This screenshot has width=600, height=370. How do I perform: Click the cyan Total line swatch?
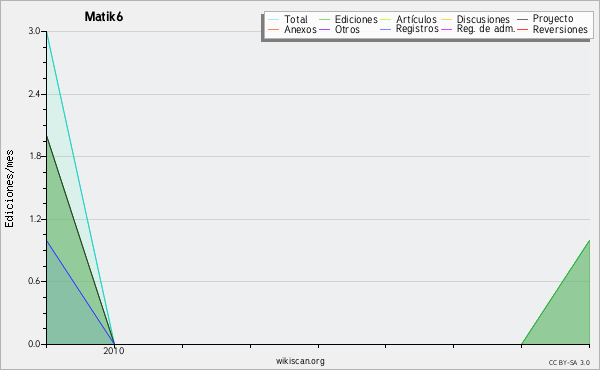pyautogui.click(x=274, y=19)
